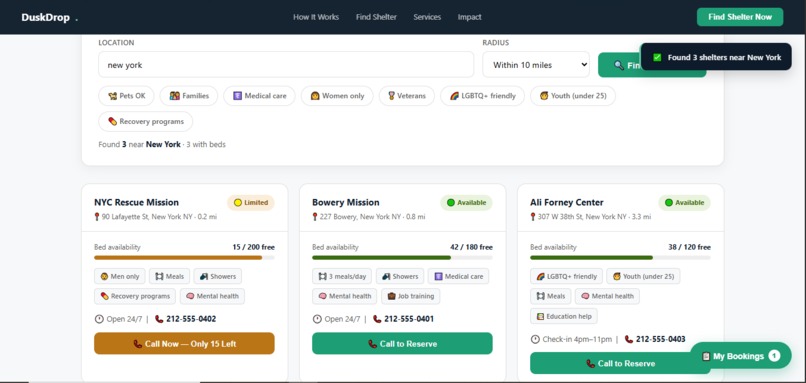Select the Ali Forney Center title
This screenshot has width=806, height=383.
(x=566, y=203)
